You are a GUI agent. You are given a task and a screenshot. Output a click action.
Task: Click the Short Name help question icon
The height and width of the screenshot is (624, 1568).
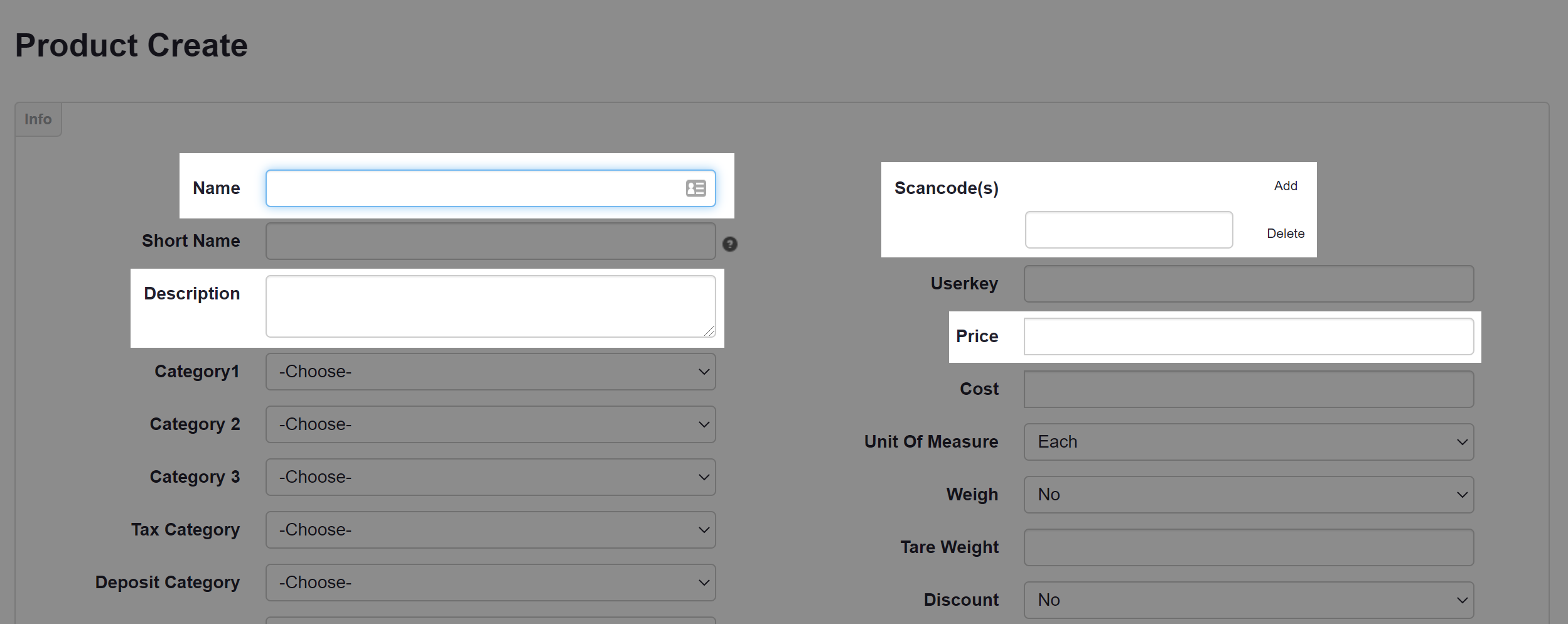tap(729, 244)
